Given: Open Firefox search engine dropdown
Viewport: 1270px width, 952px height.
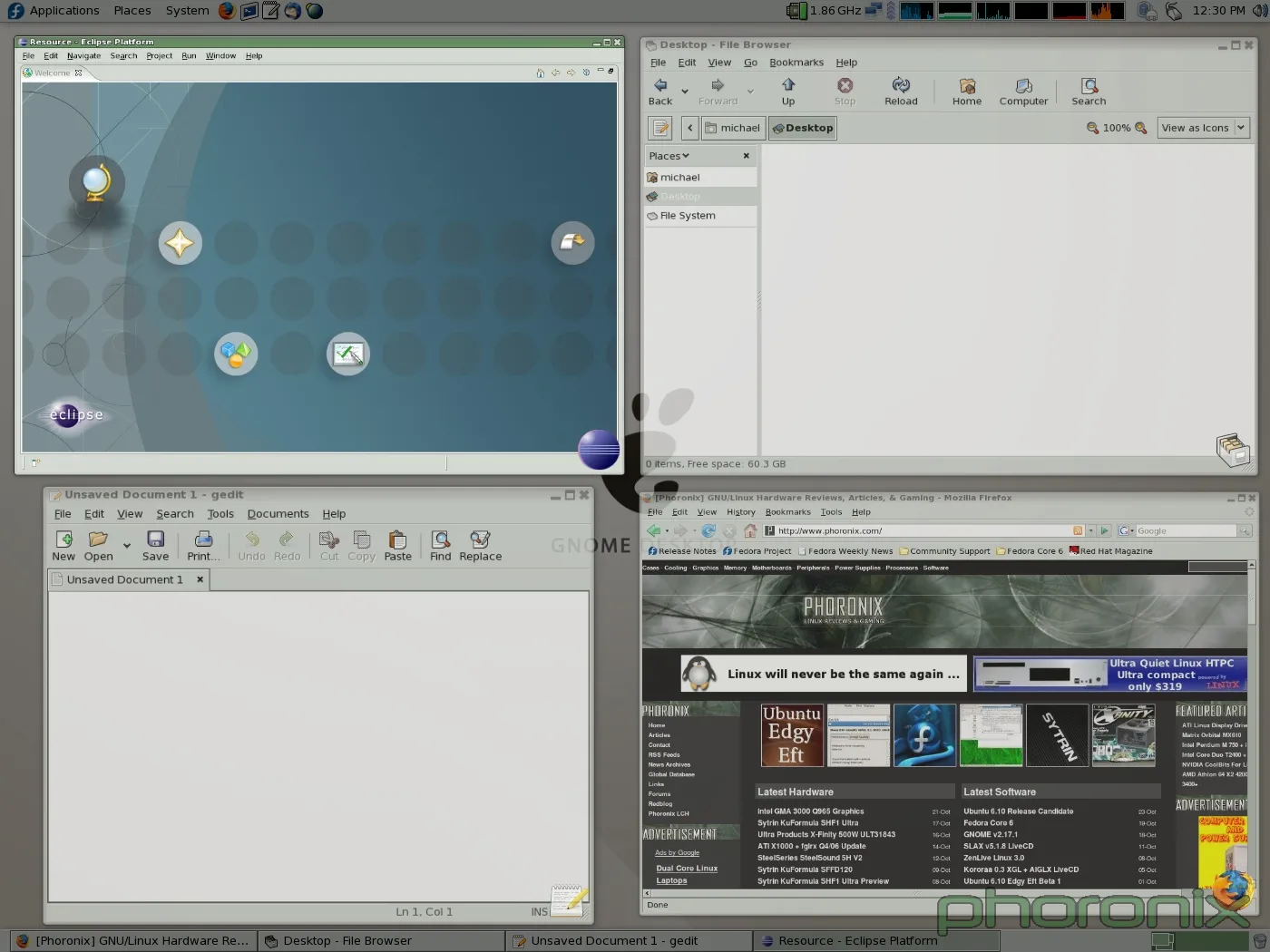Looking at the screenshot, I should 1126,530.
